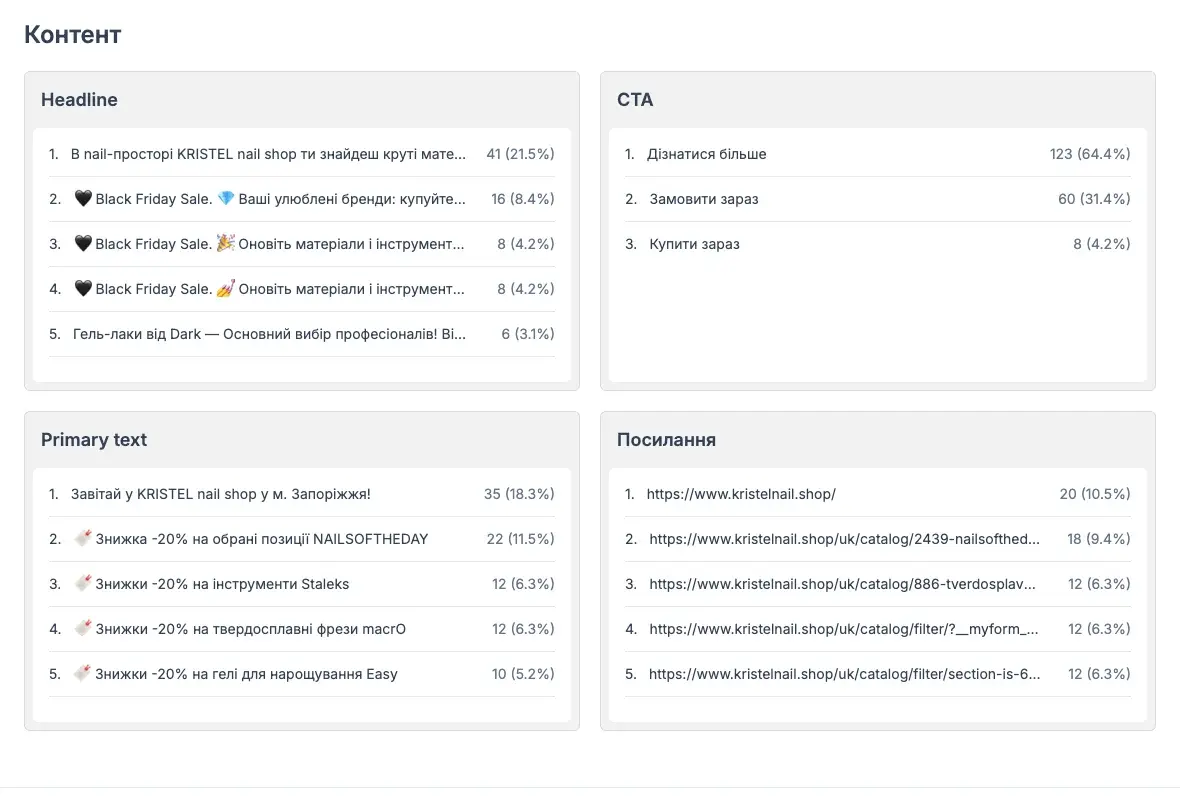This screenshot has height=800, width=1180.
Task: Select the CTA entry "Дізнатися більше"
Action: [x=707, y=154]
